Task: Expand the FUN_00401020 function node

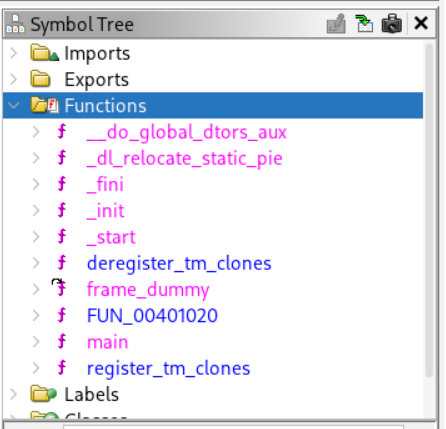Action: click(x=36, y=315)
